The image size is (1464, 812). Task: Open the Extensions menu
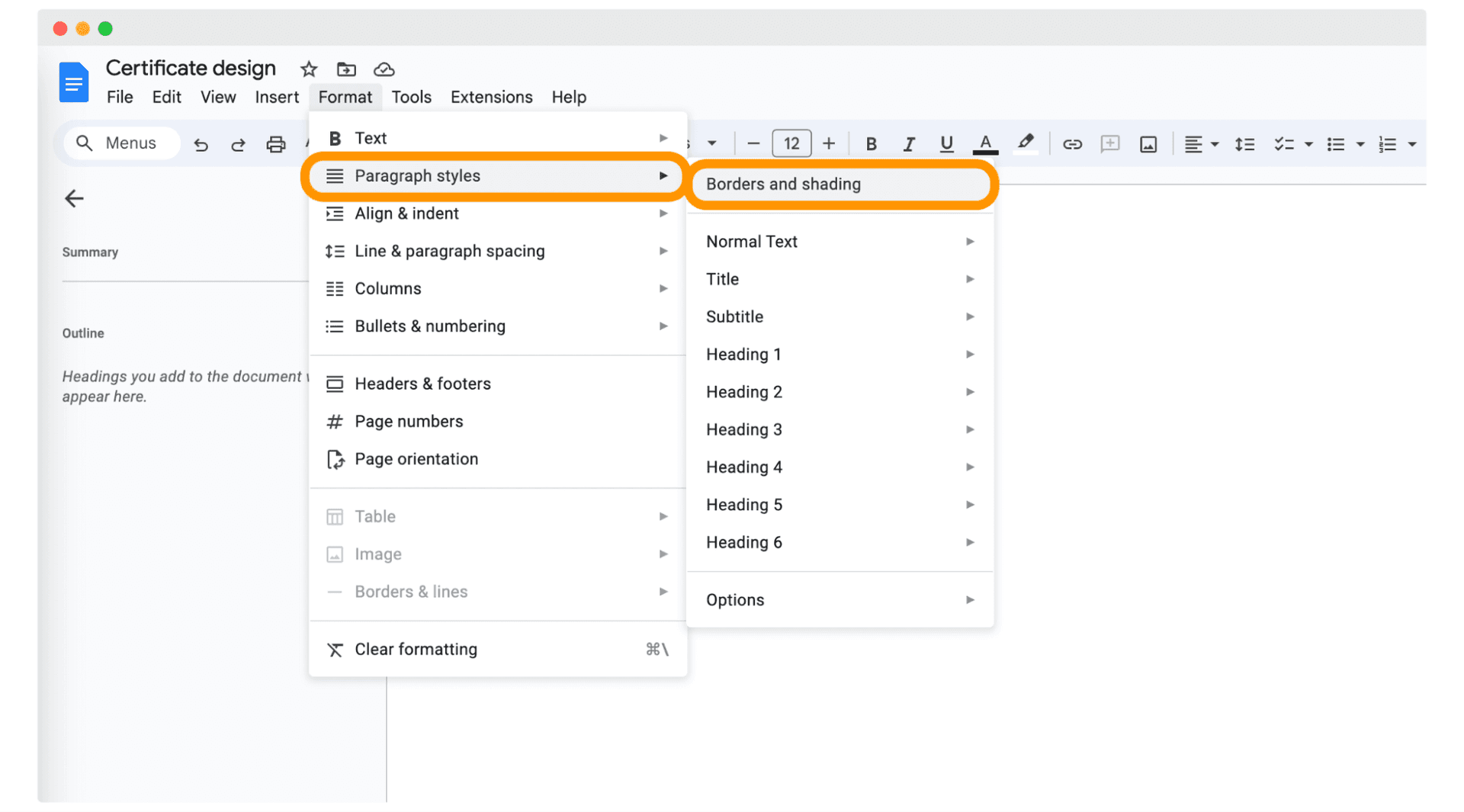tap(492, 98)
